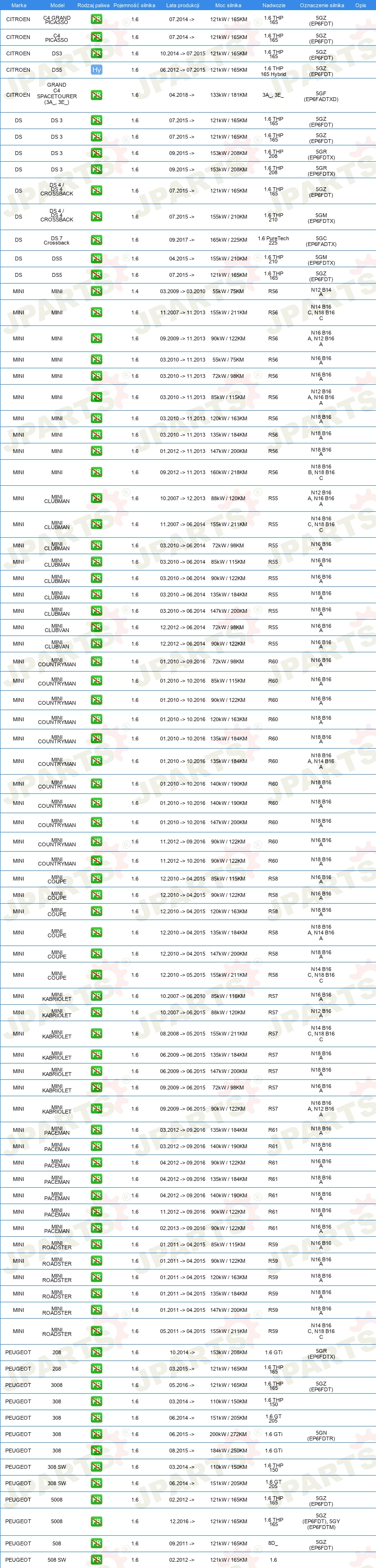Click fuel icon in CITROEN DS3 row
This screenshot has width=376, height=1568.
coord(96,53)
